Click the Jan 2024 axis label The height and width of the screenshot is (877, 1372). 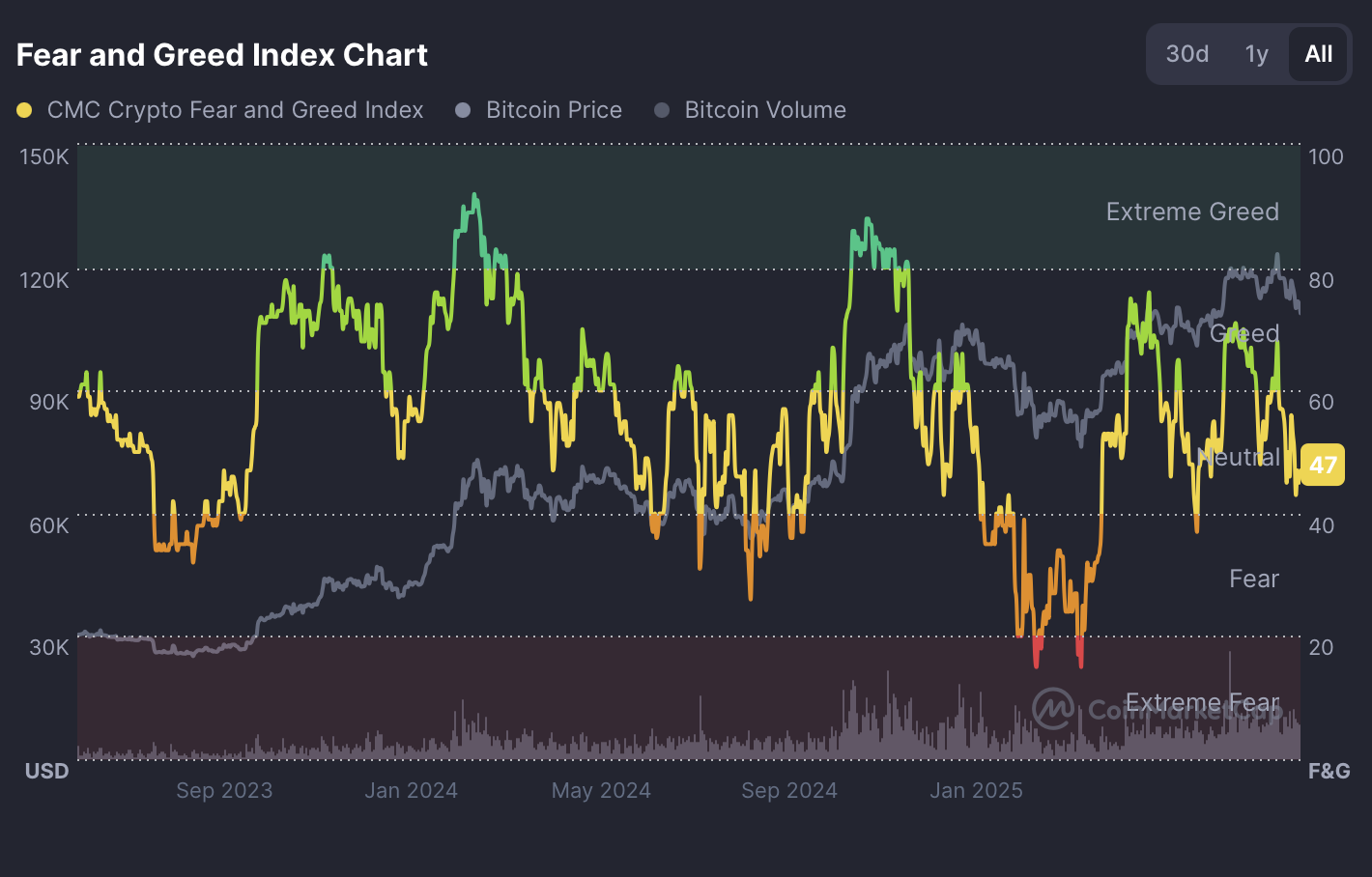tap(411, 790)
